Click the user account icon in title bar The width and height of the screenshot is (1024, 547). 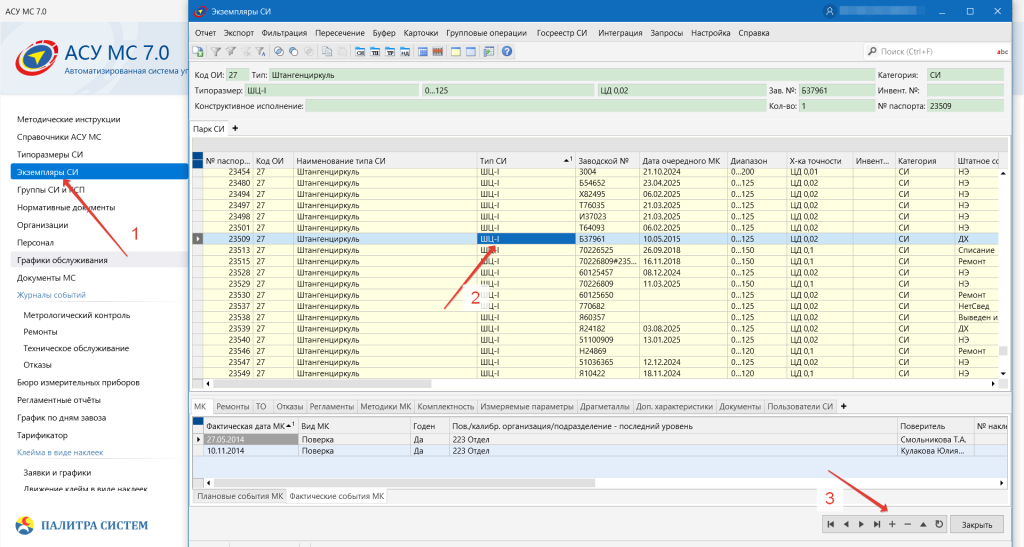(829, 11)
